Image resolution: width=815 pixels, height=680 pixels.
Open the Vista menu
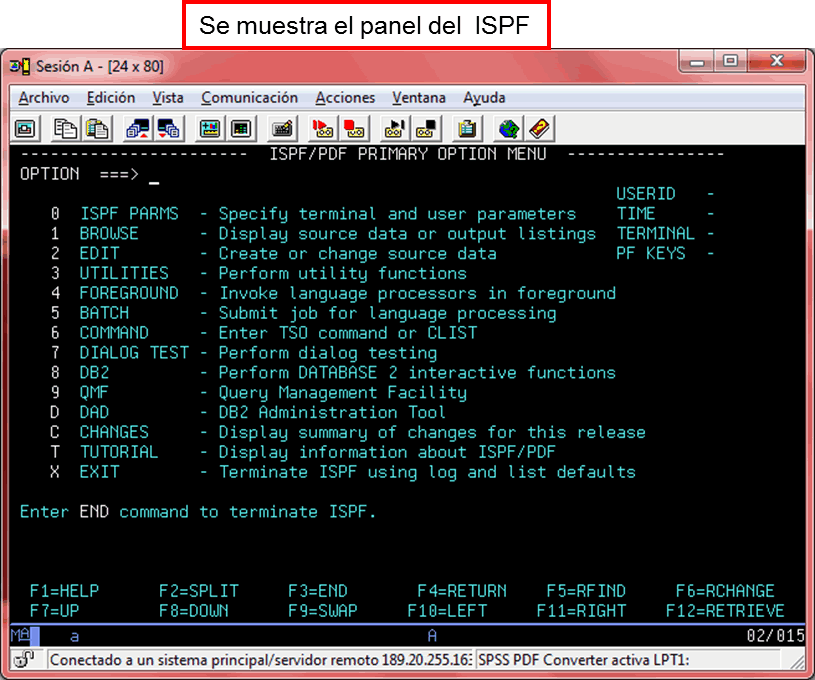click(x=168, y=98)
